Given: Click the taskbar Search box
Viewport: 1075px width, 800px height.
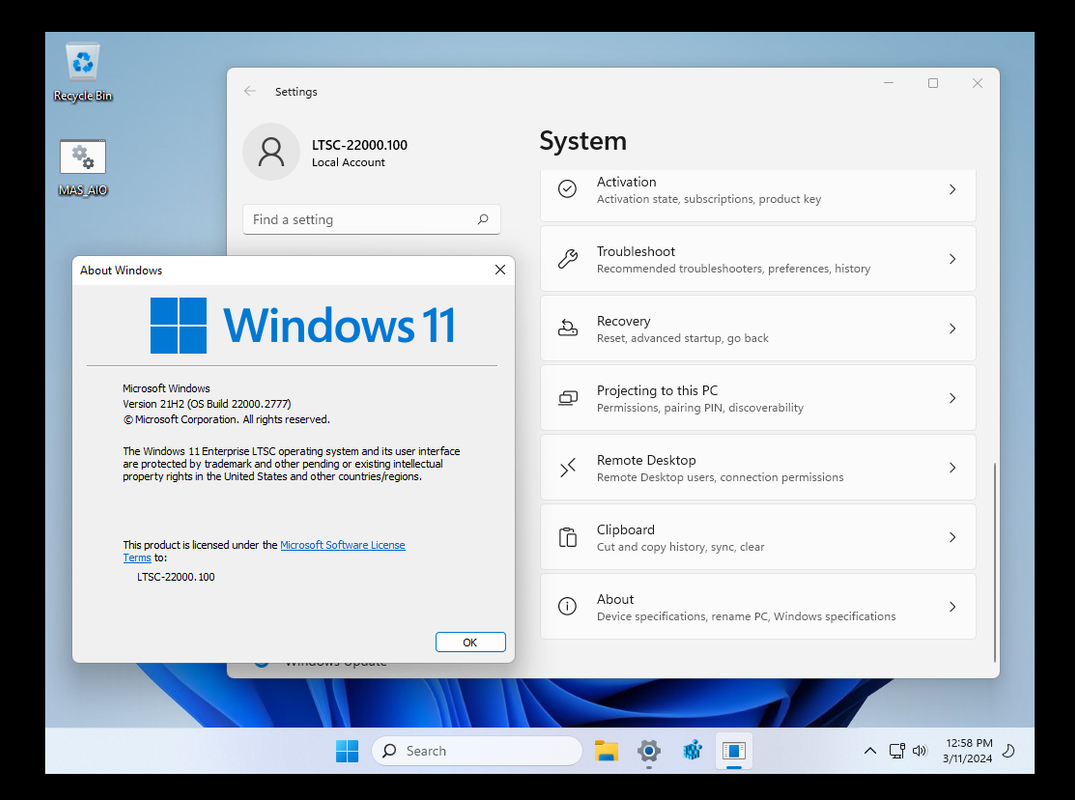Looking at the screenshot, I should [x=477, y=751].
